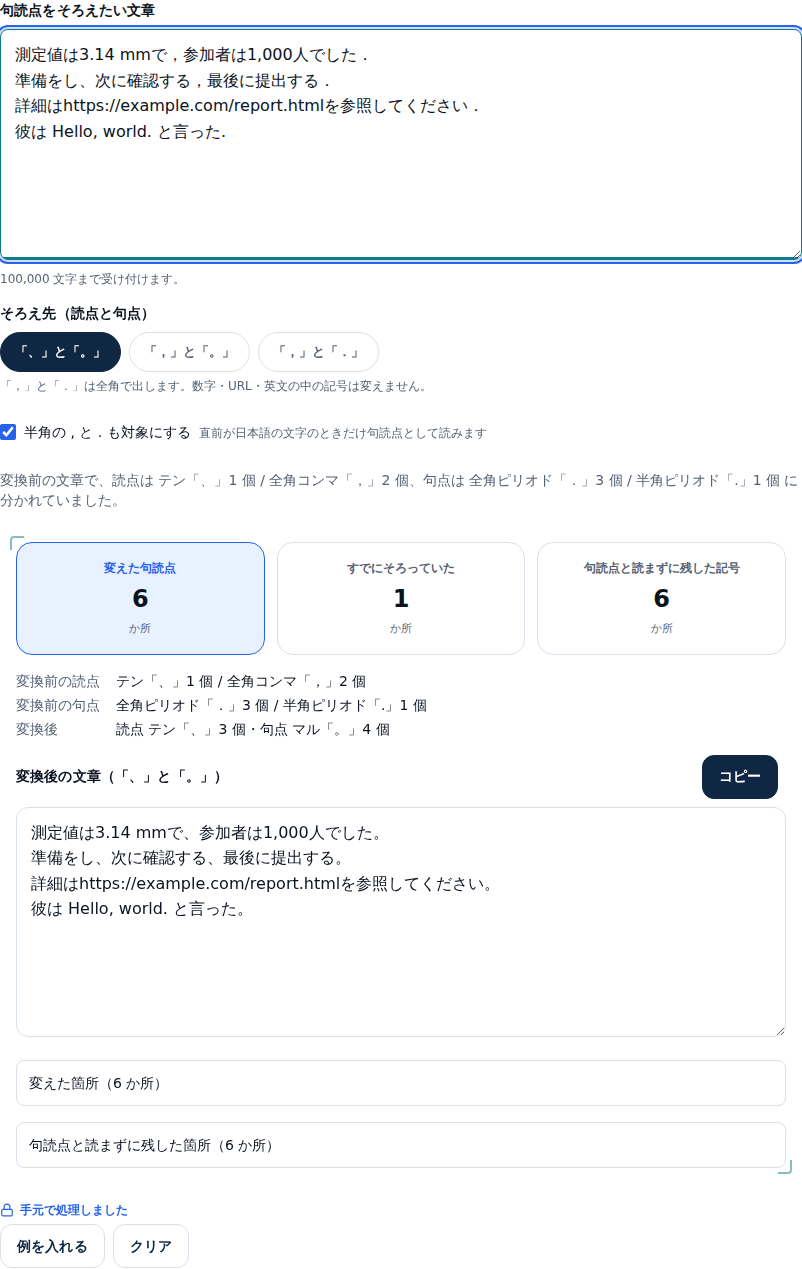
Task: Click the converted text output area
Action: click(x=401, y=922)
